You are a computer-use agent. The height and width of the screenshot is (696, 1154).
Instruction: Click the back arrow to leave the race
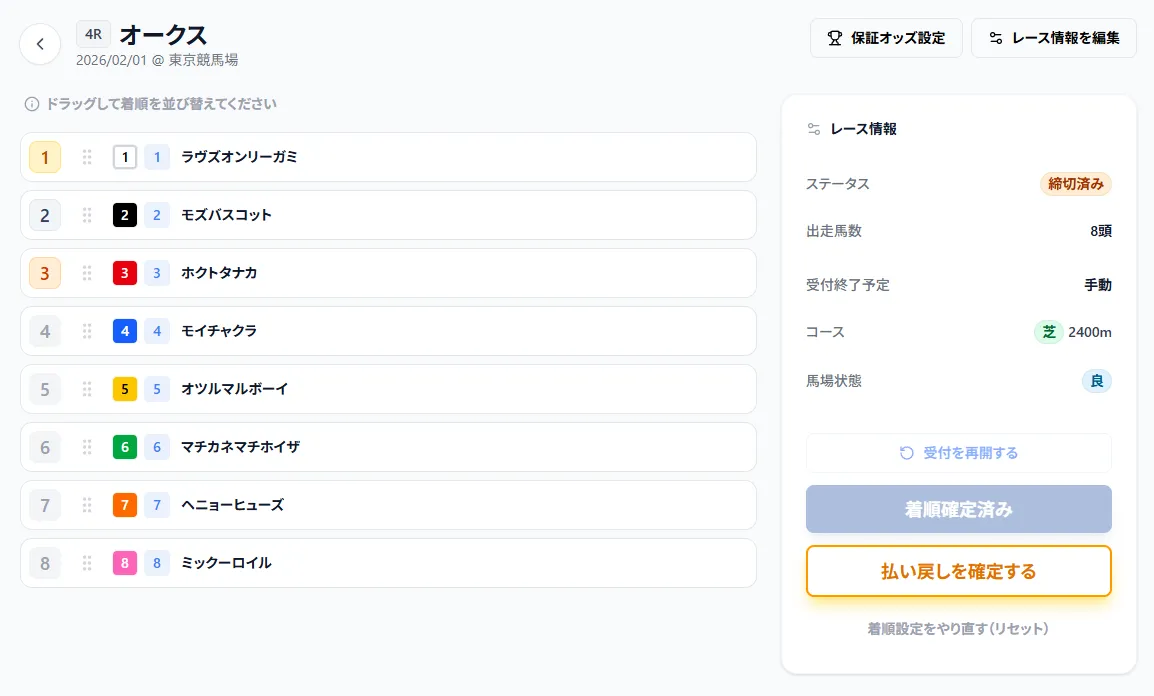pos(40,44)
